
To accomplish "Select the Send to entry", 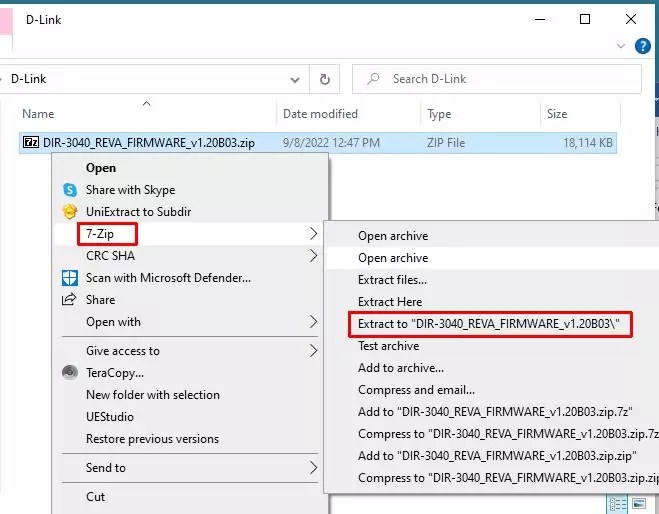I will (x=105, y=468).
